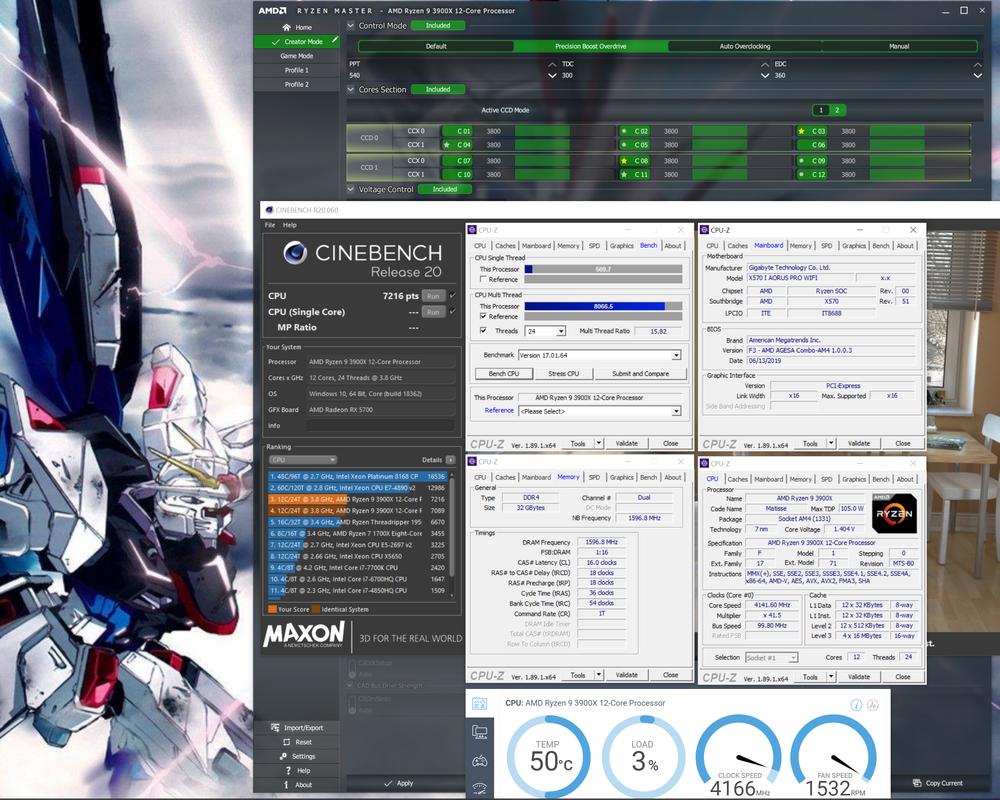Click the star icon on core C 04

tap(446, 145)
